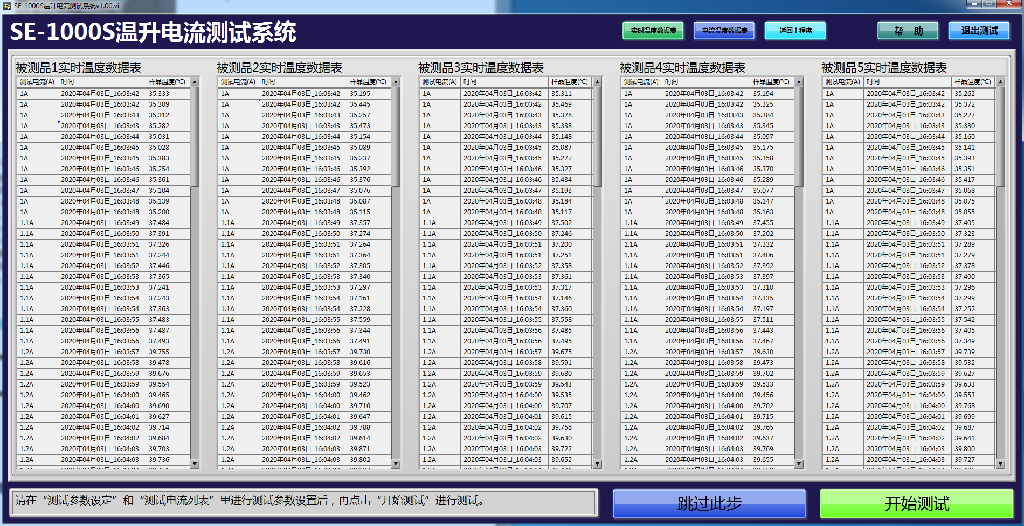Select the 39.616 value in 被测品2 table

(x=360, y=361)
